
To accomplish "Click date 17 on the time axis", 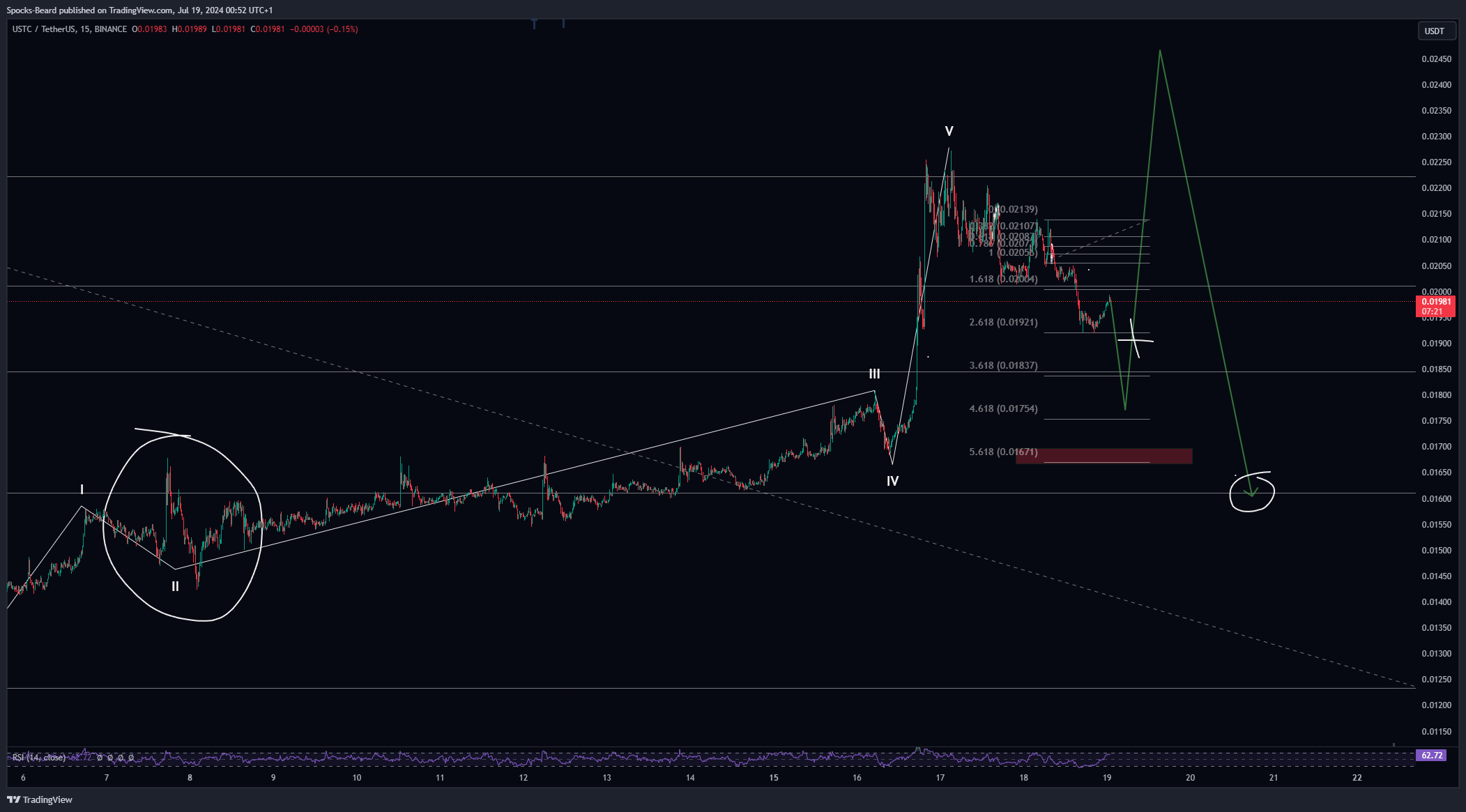I will tap(940, 778).
